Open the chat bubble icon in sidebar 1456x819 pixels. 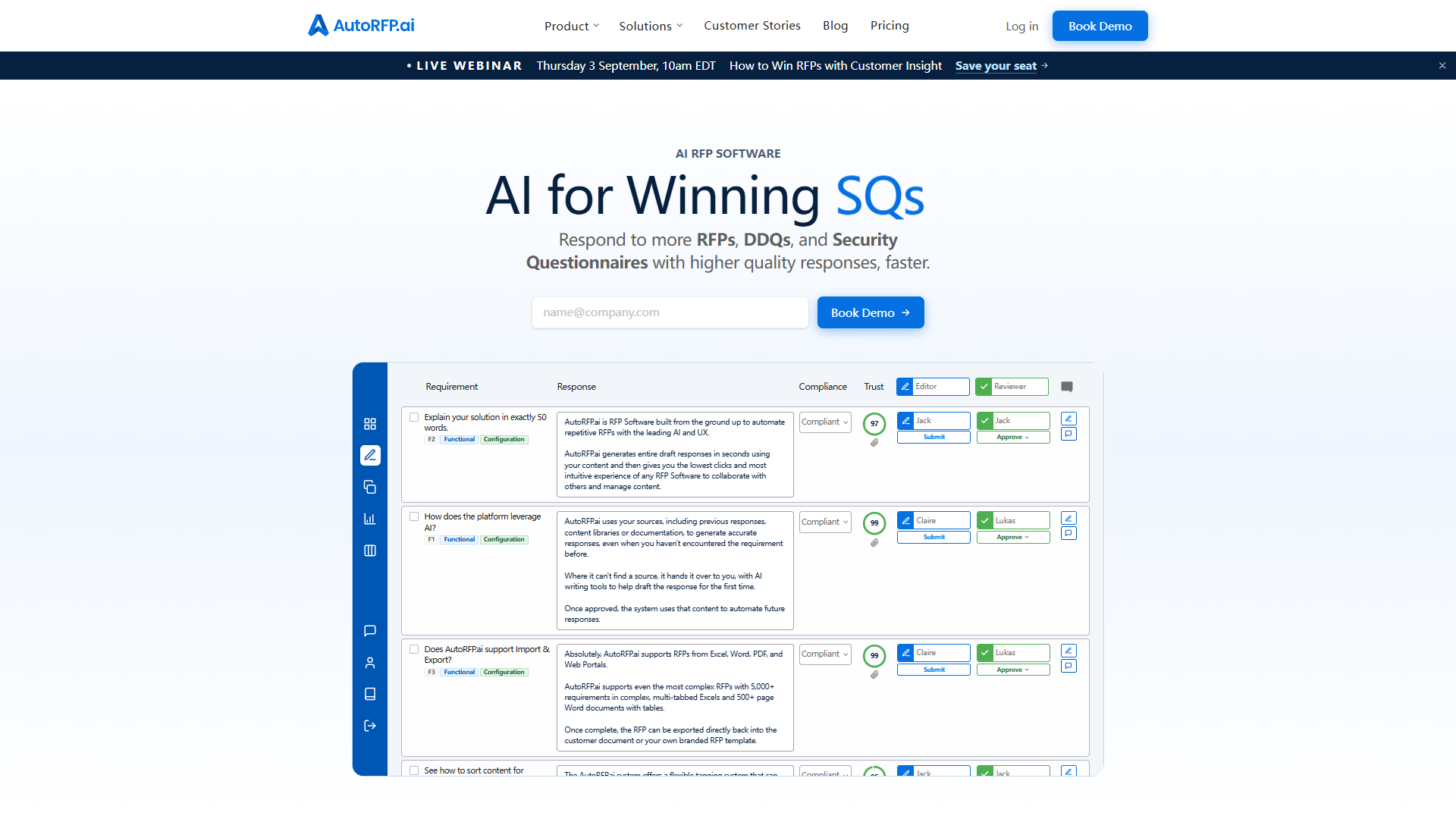[x=370, y=631]
